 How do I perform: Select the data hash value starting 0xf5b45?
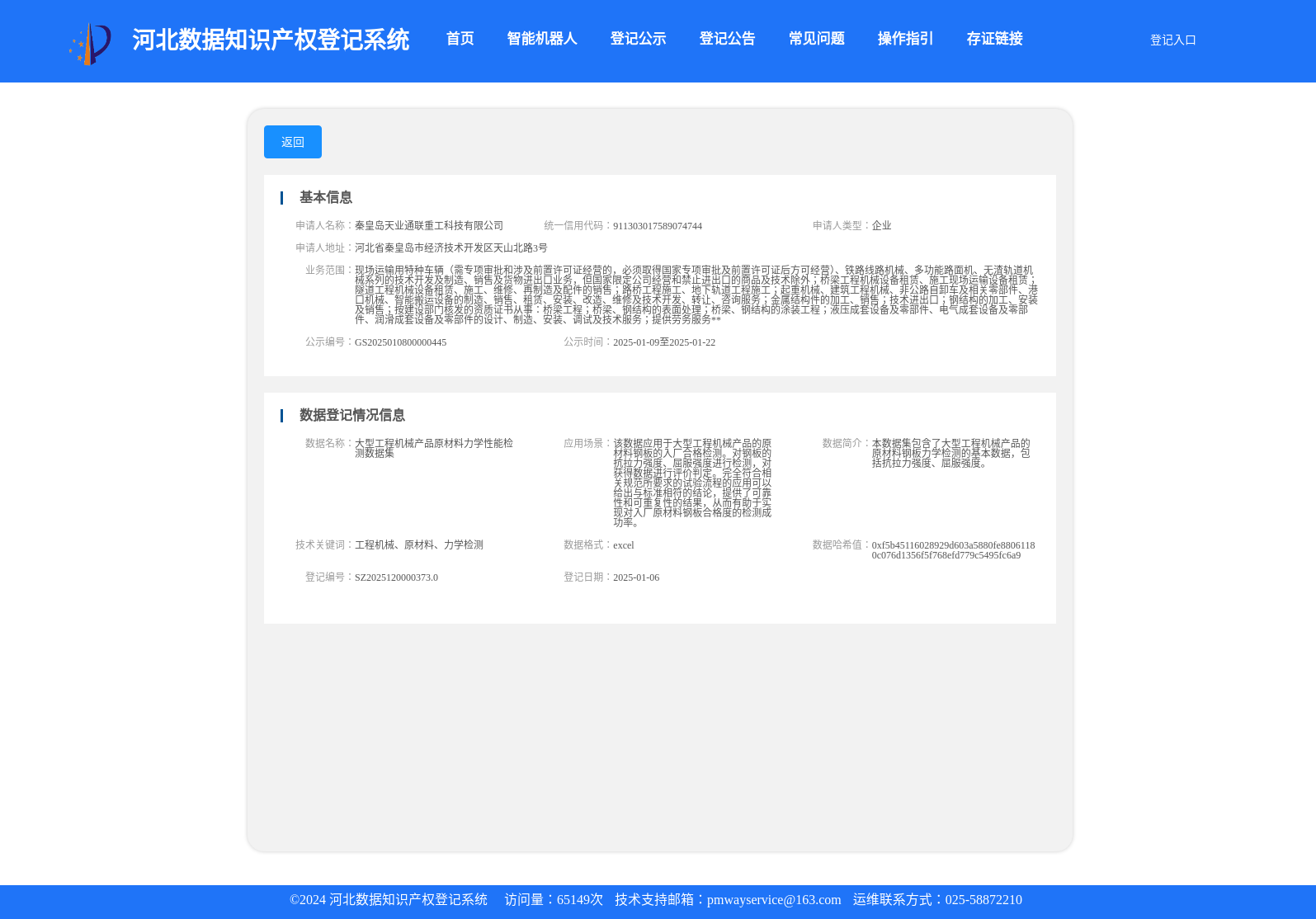coord(953,550)
